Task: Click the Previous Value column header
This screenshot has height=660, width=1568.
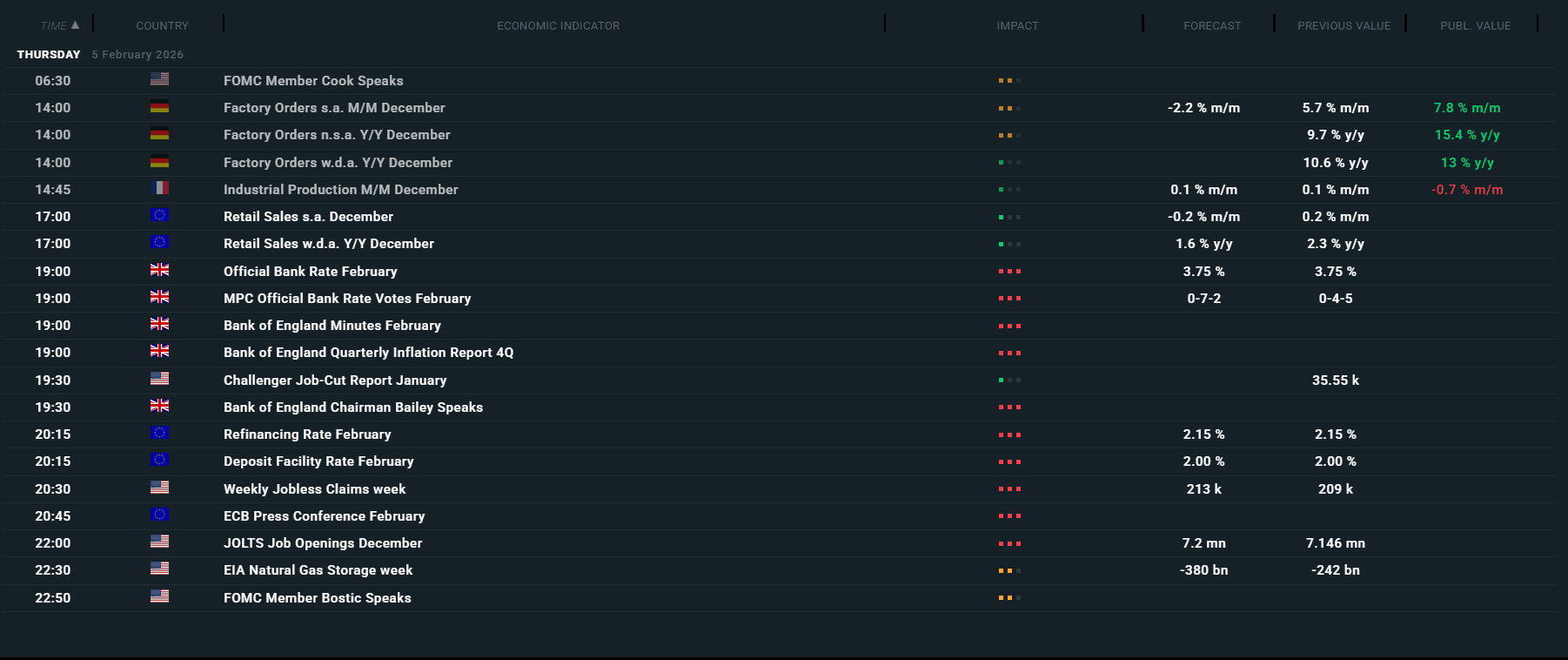Action: click(x=1344, y=26)
